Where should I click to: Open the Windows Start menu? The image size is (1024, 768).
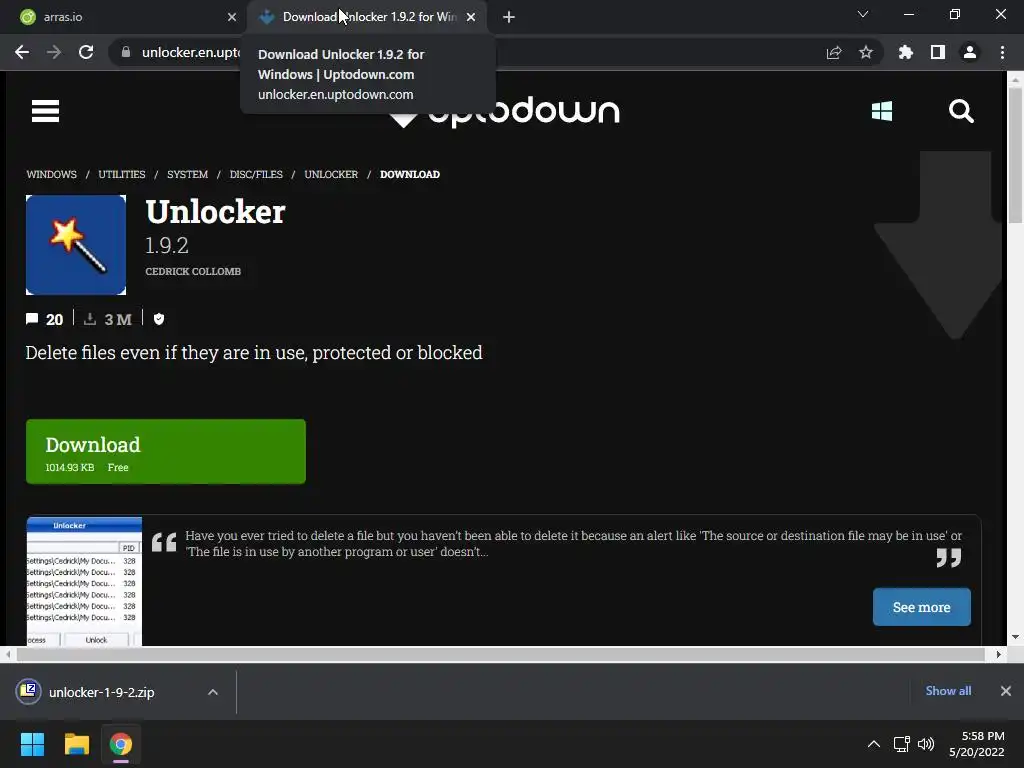pos(32,744)
